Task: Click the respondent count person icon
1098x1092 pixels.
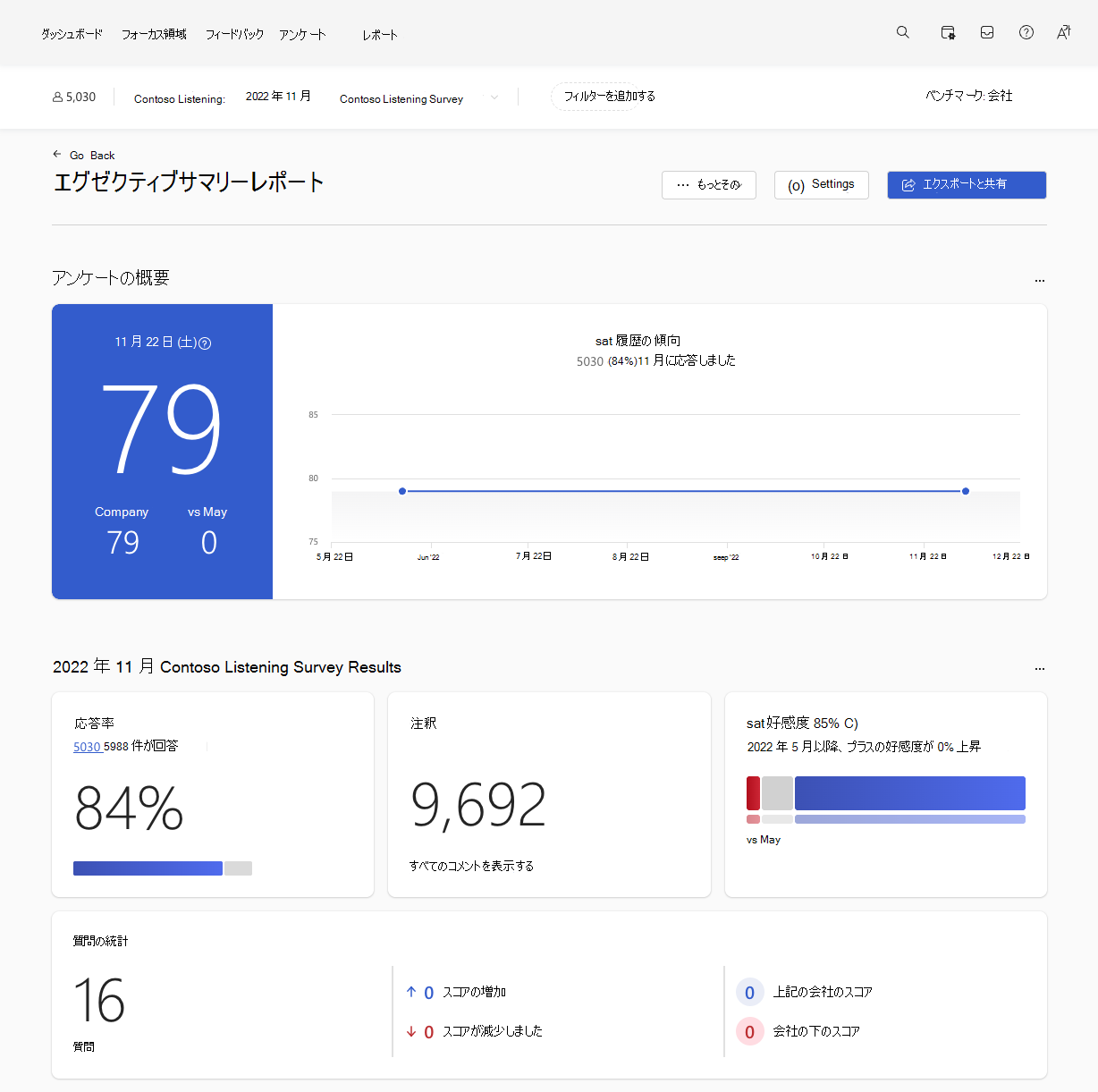Action: coord(56,96)
